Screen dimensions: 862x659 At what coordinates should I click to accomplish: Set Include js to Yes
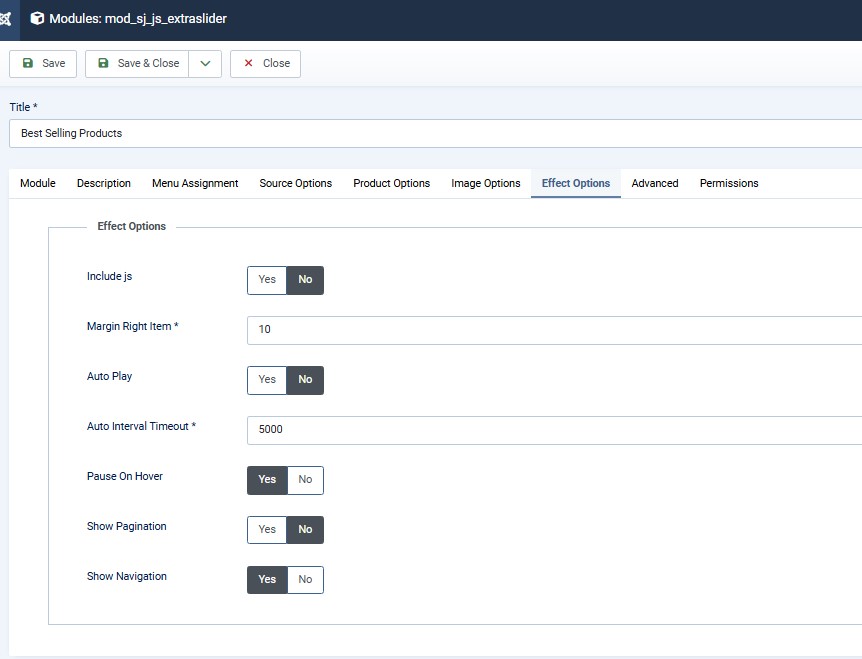[x=267, y=280]
